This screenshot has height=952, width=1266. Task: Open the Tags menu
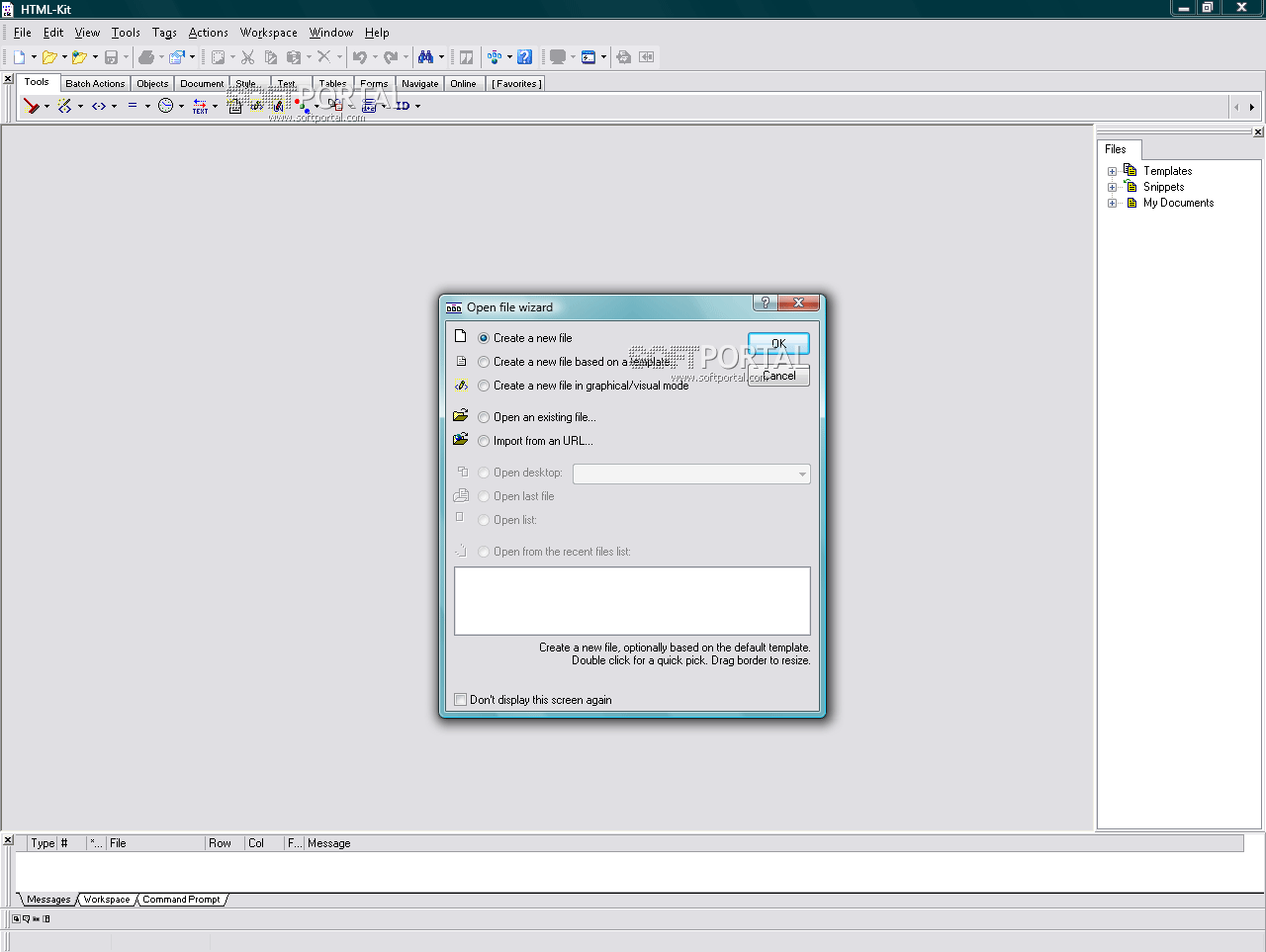click(x=164, y=33)
